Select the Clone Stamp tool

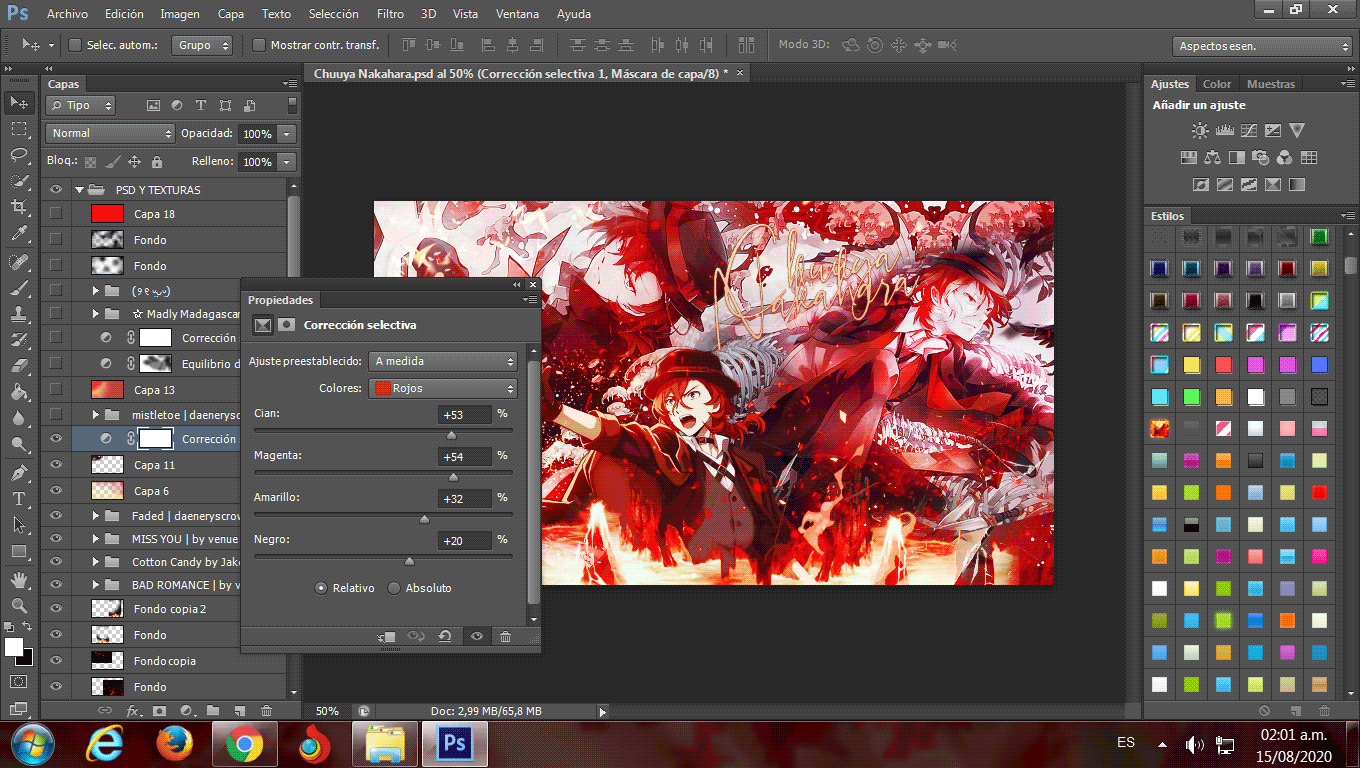click(x=19, y=314)
